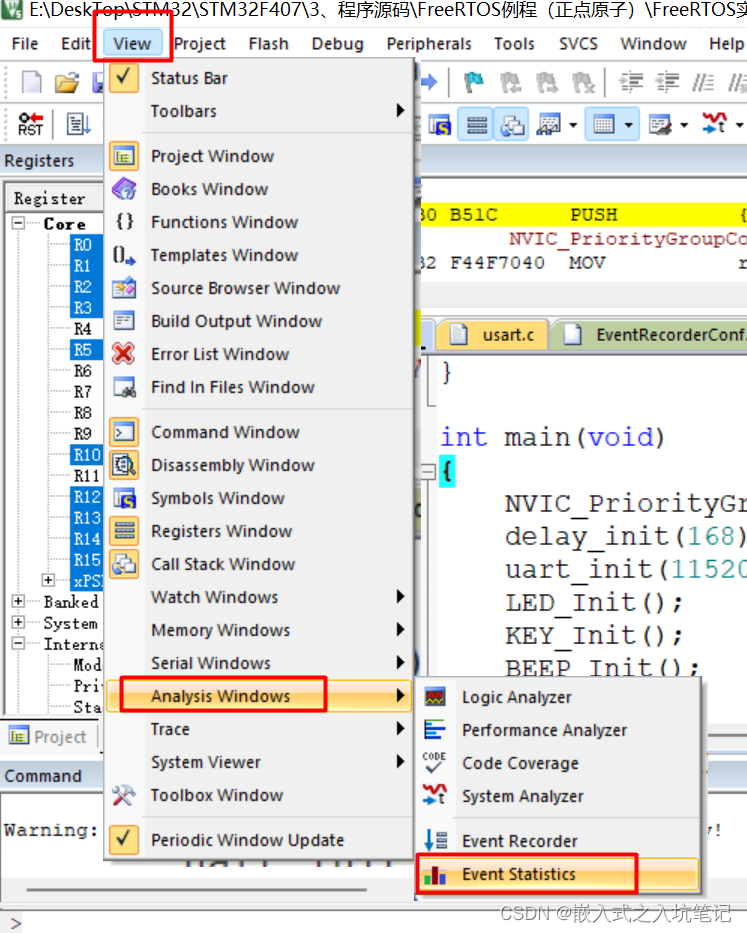747x933 pixels.
Task: Open the SVCS menu
Action: pos(578,44)
